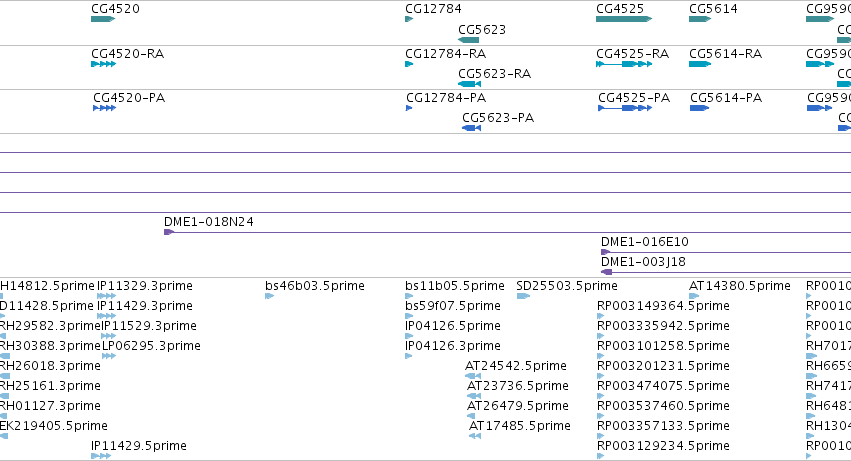Open the CG5623-RA transcript label
Viewport: 851px width, 461px height.
[x=494, y=74]
